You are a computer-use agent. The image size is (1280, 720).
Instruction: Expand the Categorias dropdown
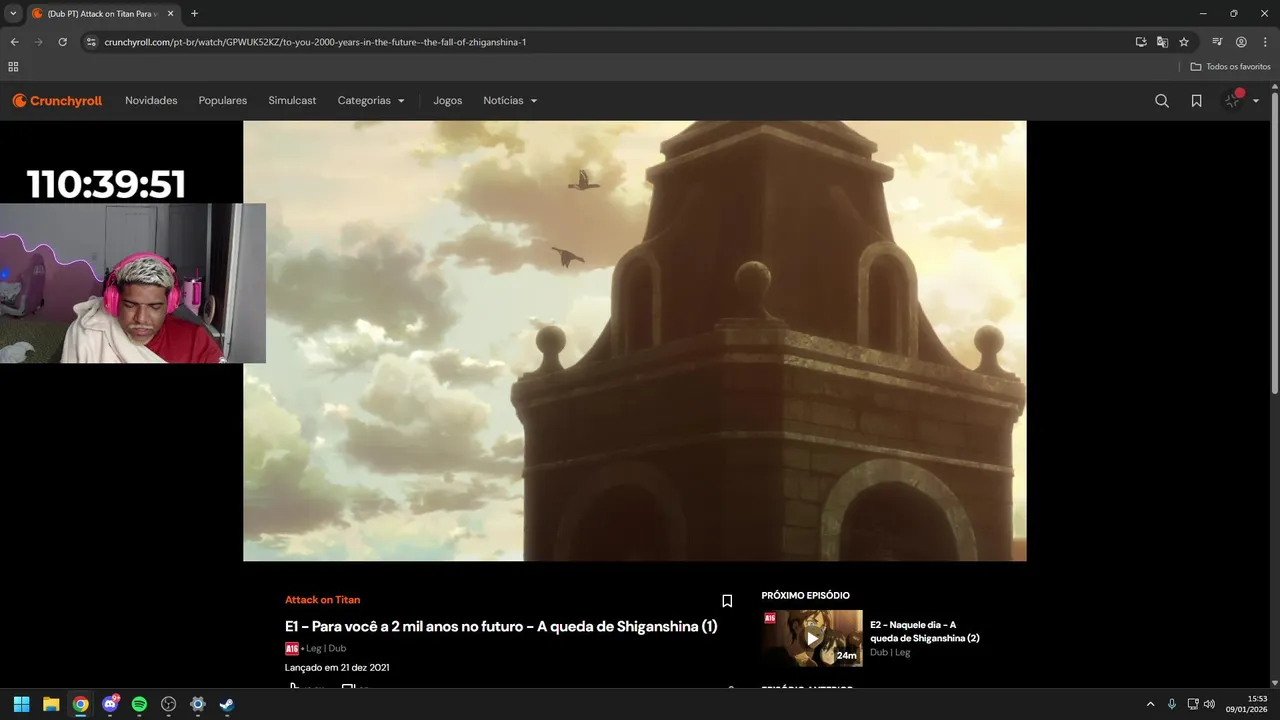371,101
